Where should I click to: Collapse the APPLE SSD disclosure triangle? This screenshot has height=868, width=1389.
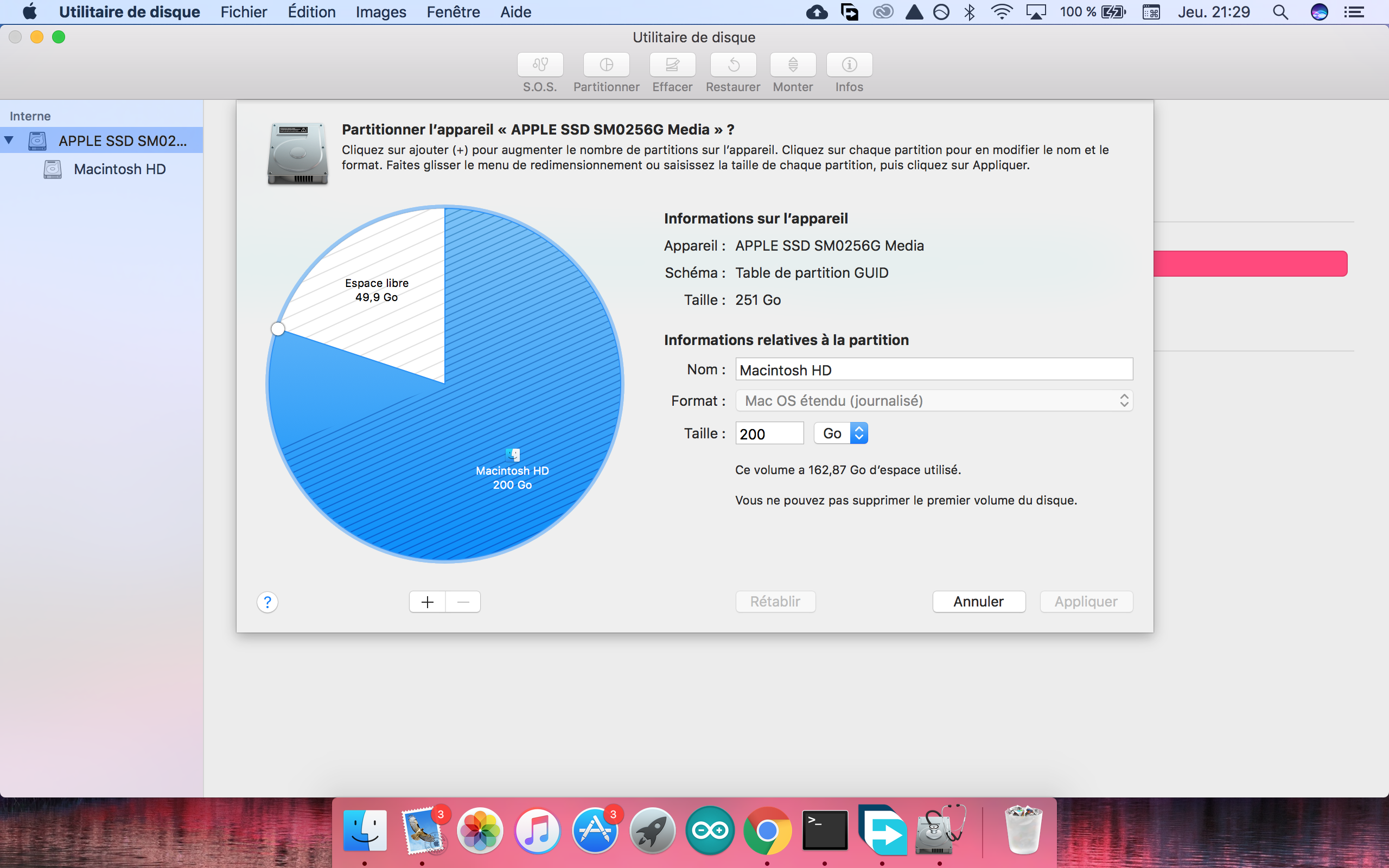click(x=9, y=140)
